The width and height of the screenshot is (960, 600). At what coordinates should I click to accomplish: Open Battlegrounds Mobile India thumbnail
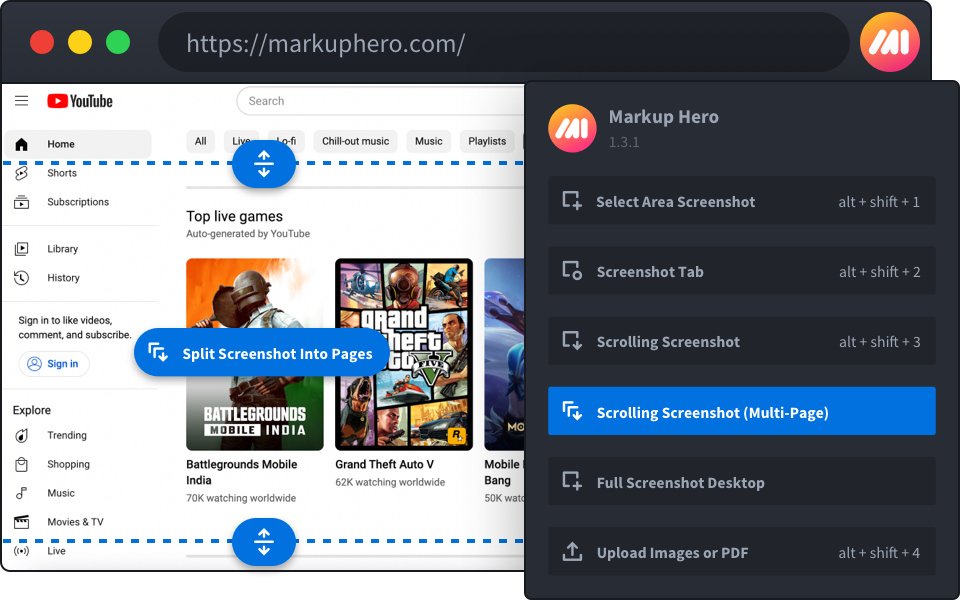click(x=255, y=354)
